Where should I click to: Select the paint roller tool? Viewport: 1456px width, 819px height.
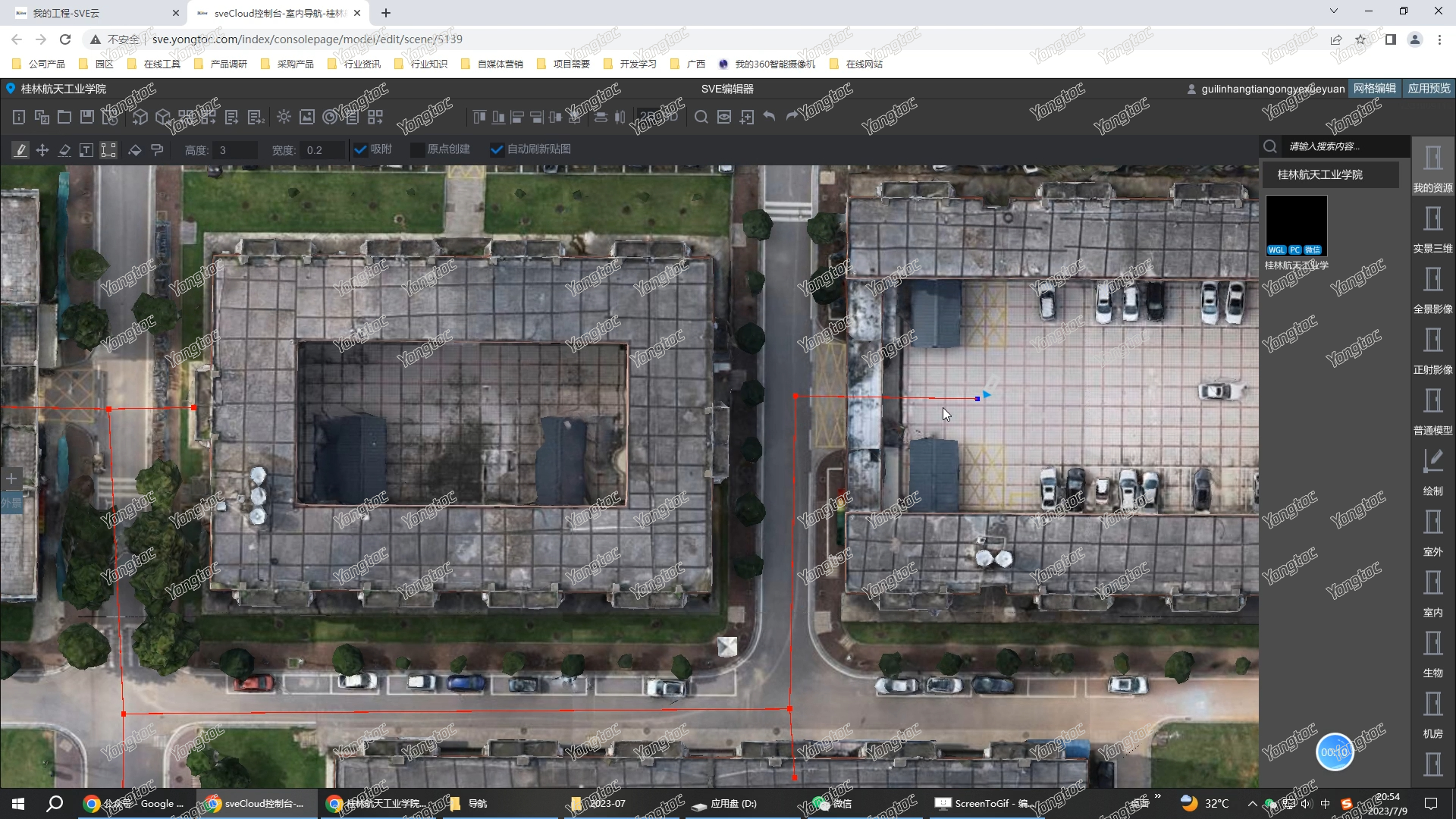click(x=157, y=150)
